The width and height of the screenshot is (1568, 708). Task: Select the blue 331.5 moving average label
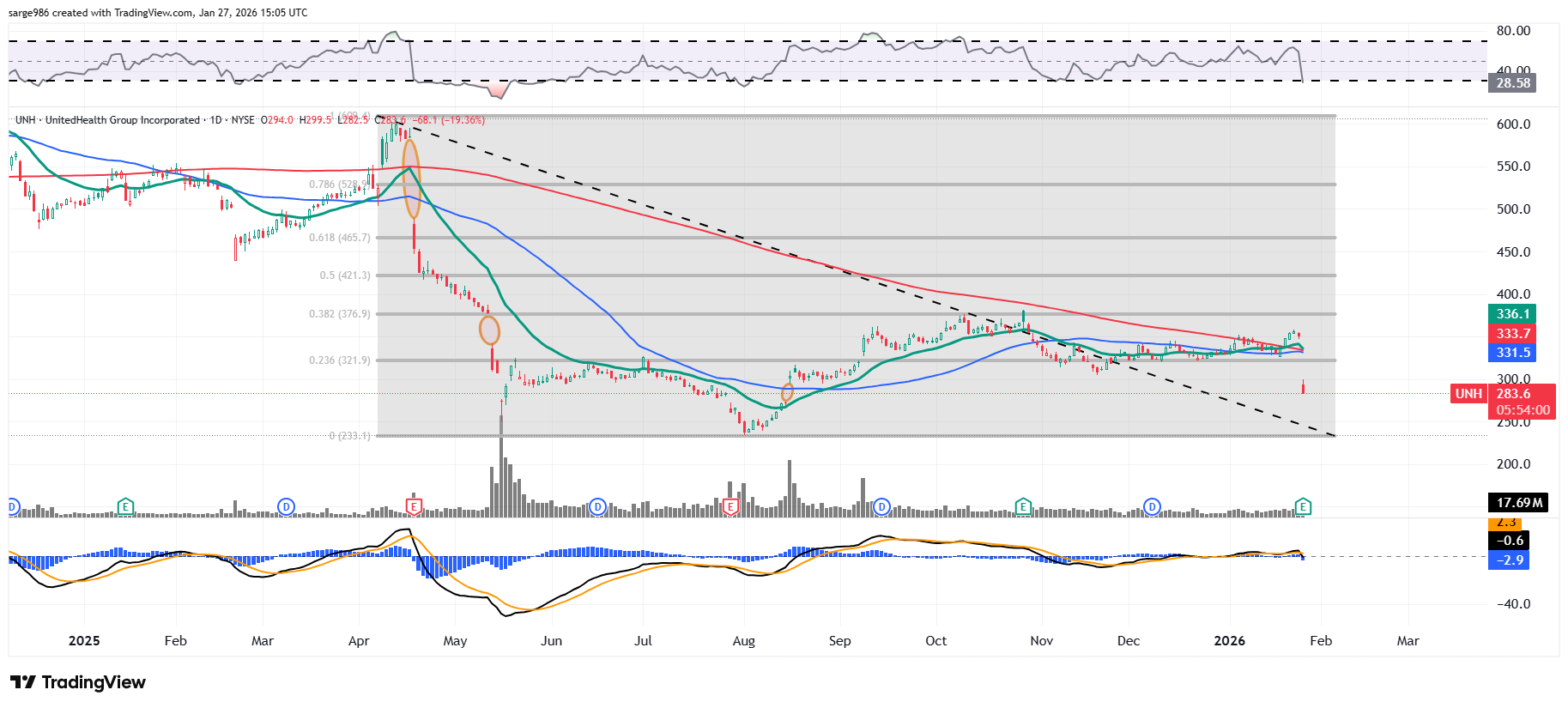[x=1512, y=353]
